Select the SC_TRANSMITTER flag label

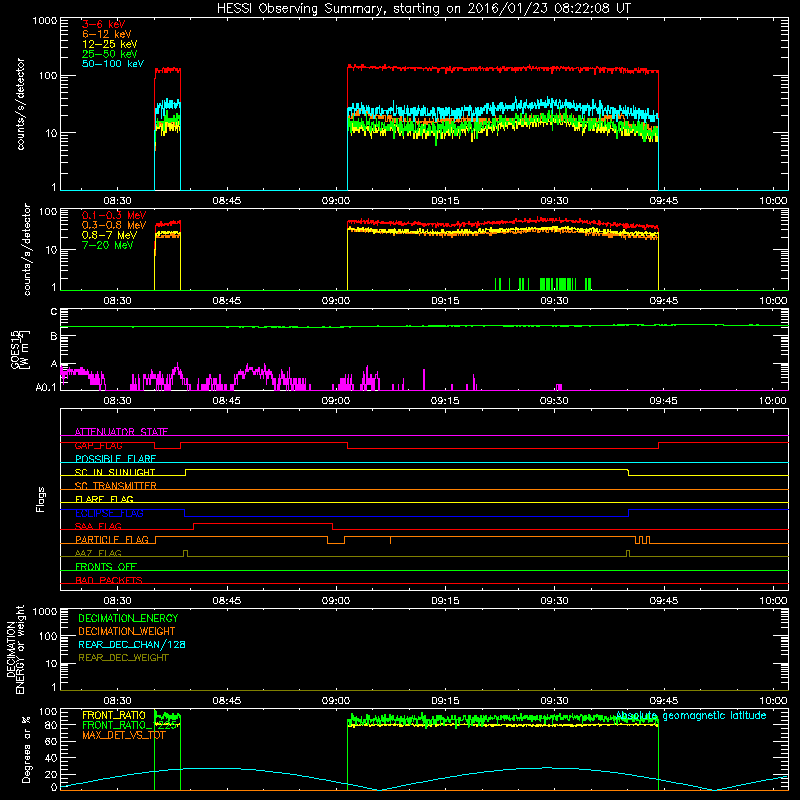click(x=116, y=486)
